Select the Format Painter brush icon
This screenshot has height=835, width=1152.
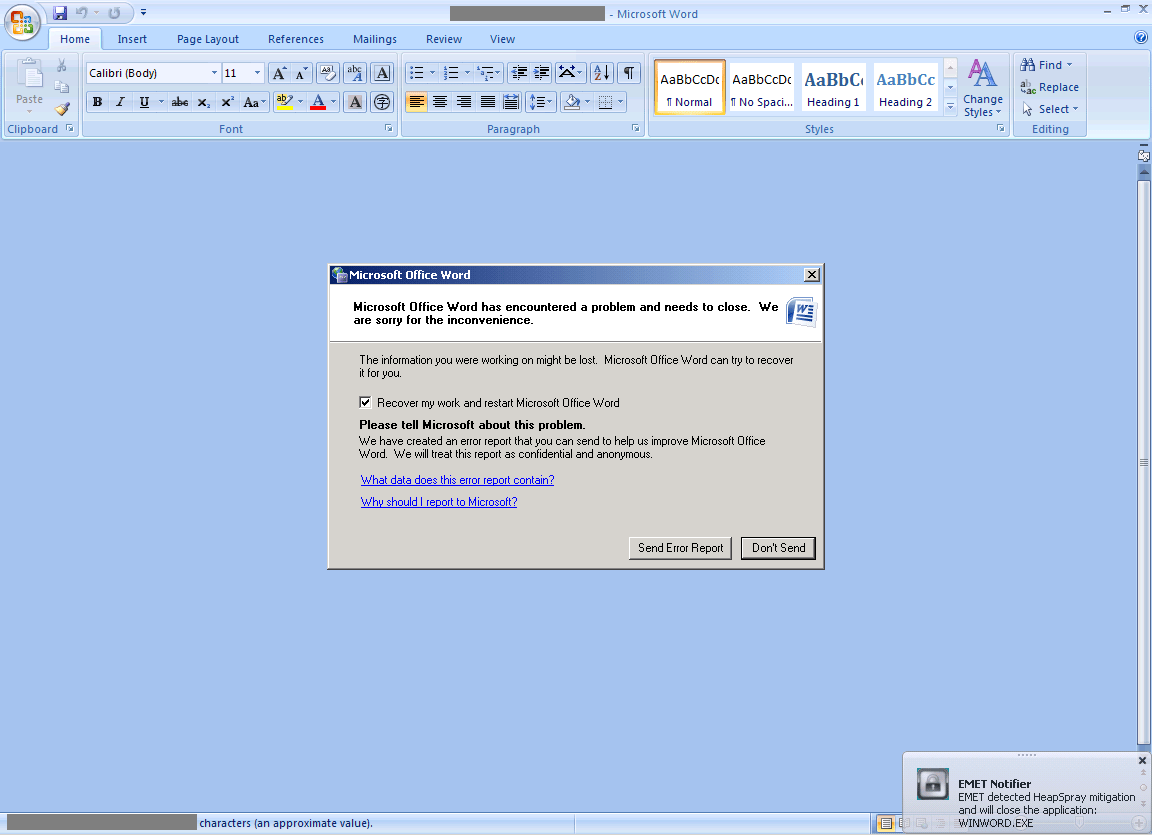[62, 109]
